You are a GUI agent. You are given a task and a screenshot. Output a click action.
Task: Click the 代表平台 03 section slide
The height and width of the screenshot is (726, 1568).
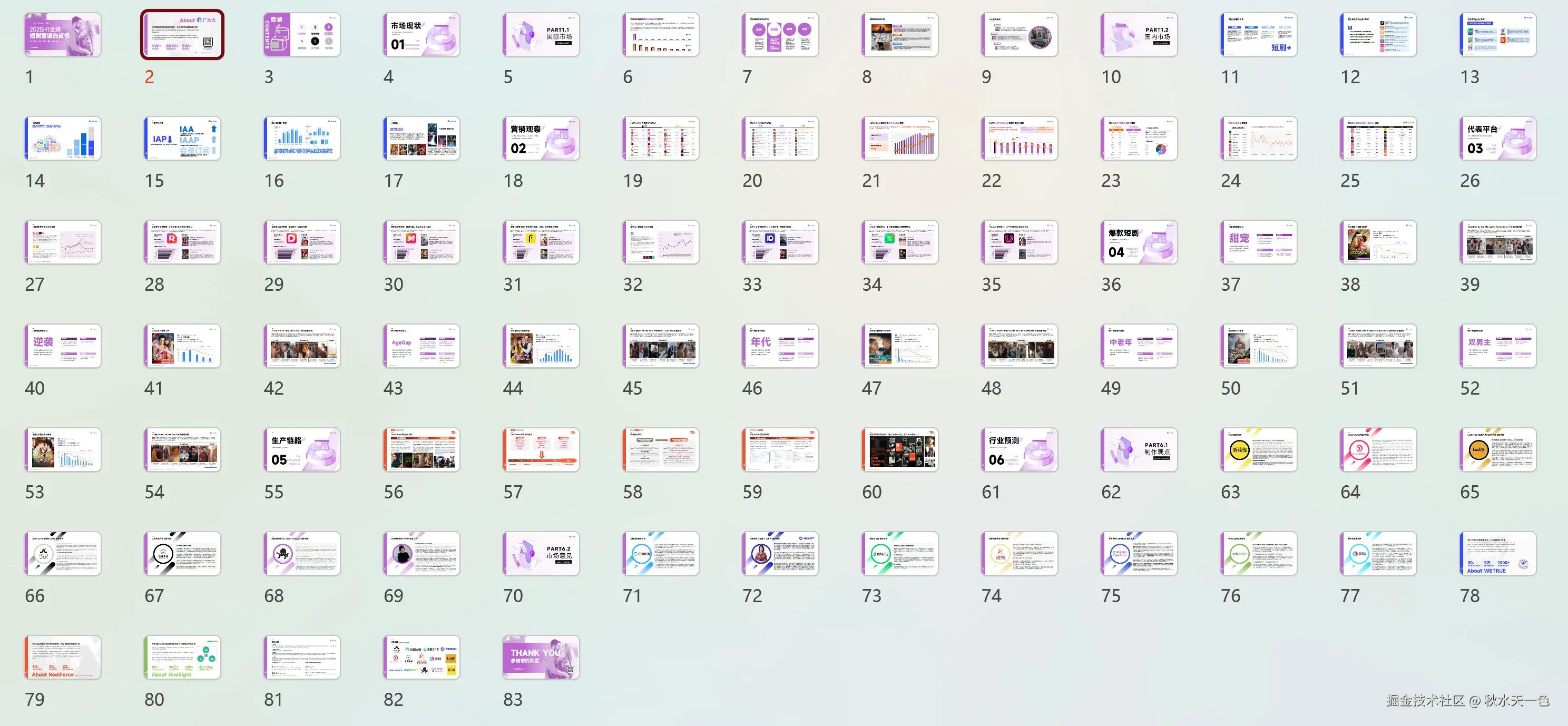1498,139
